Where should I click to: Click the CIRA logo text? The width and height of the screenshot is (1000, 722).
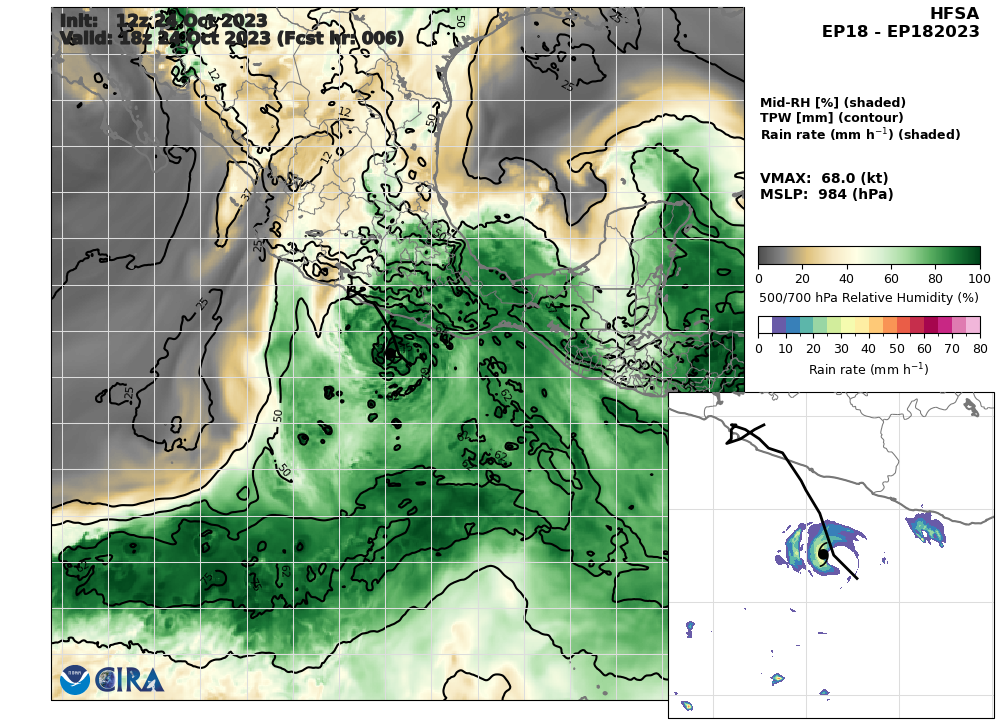[130, 680]
